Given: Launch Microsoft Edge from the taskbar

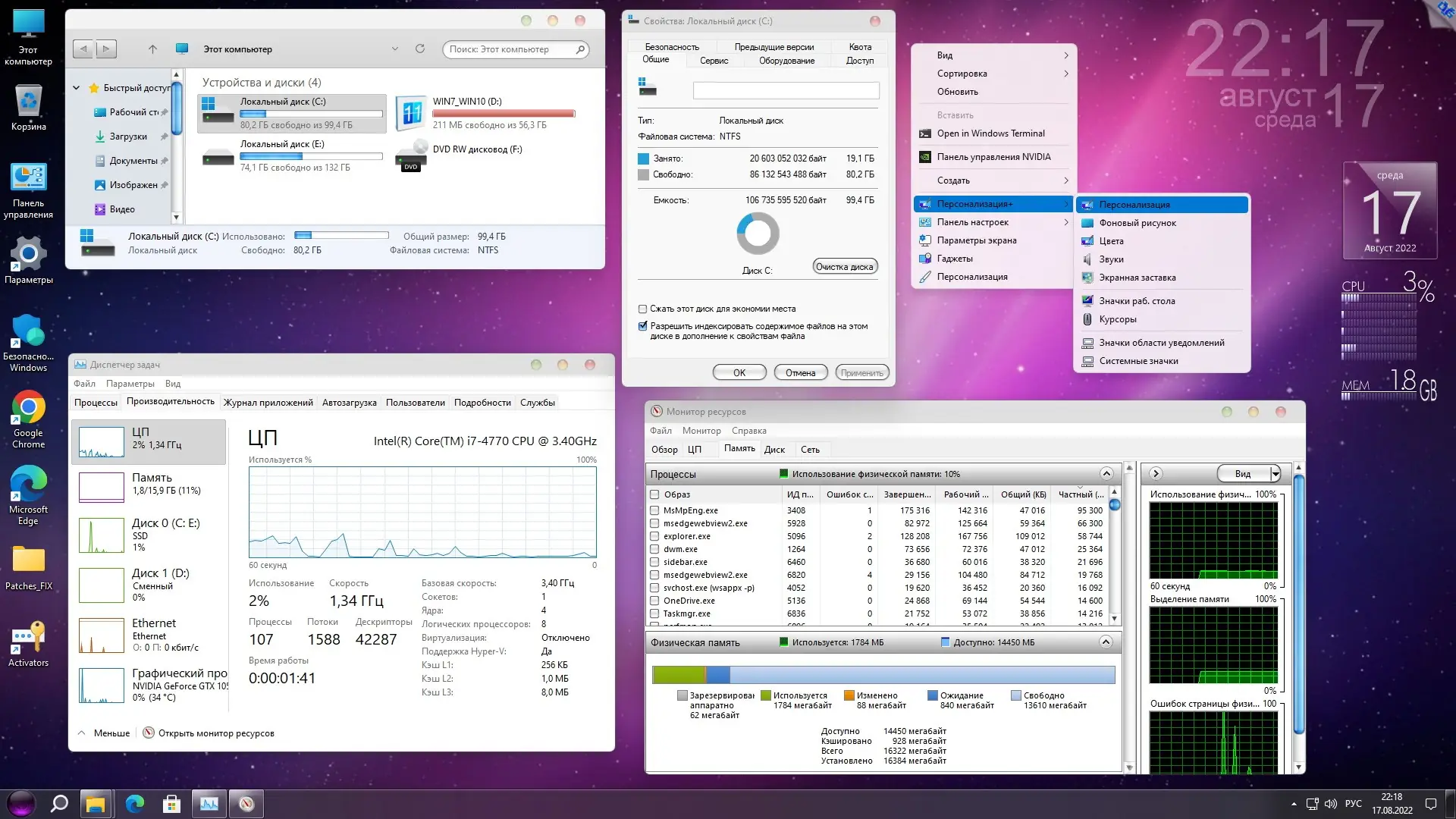Looking at the screenshot, I should (x=134, y=803).
